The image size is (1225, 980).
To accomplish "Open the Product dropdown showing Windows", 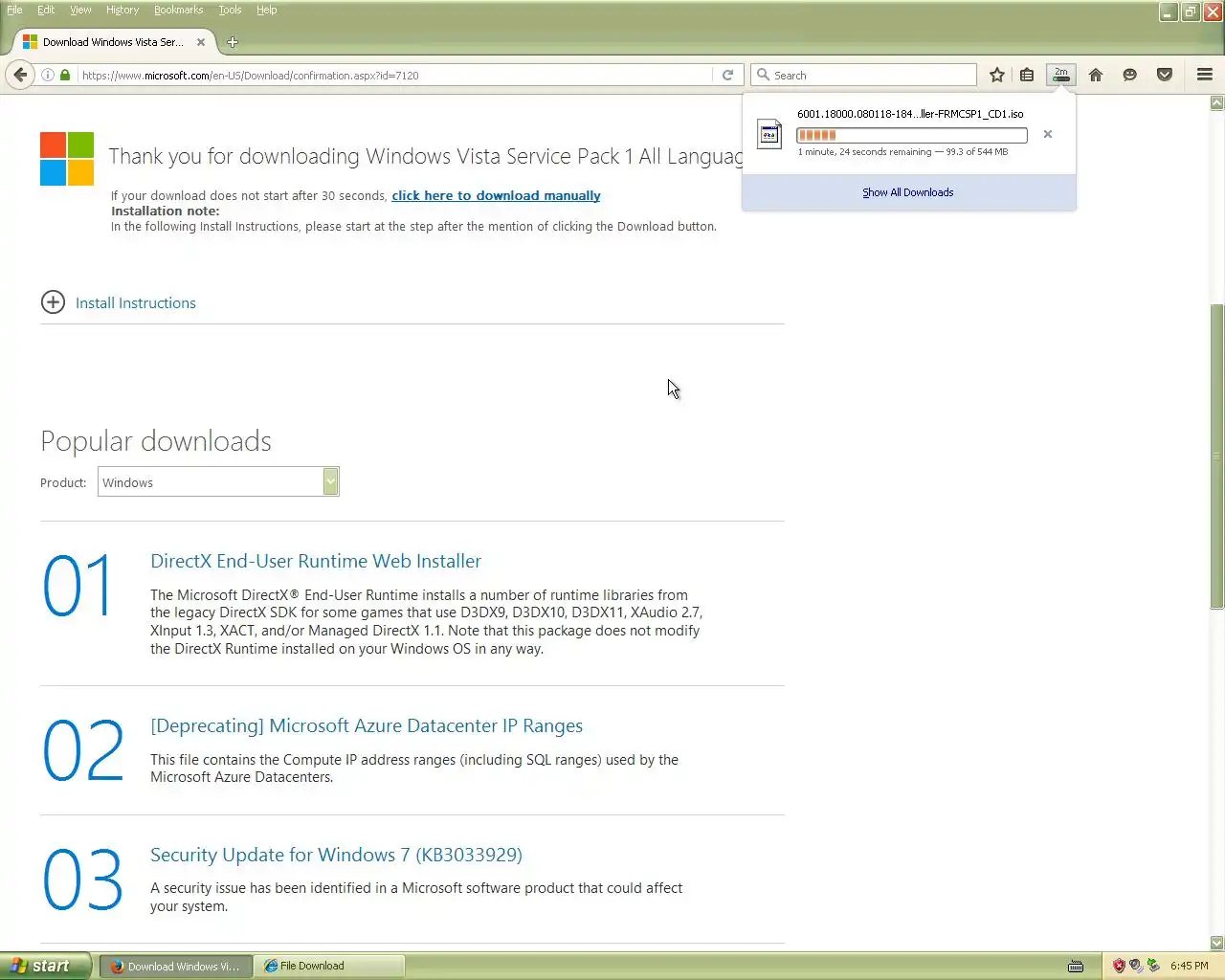I will click(218, 481).
